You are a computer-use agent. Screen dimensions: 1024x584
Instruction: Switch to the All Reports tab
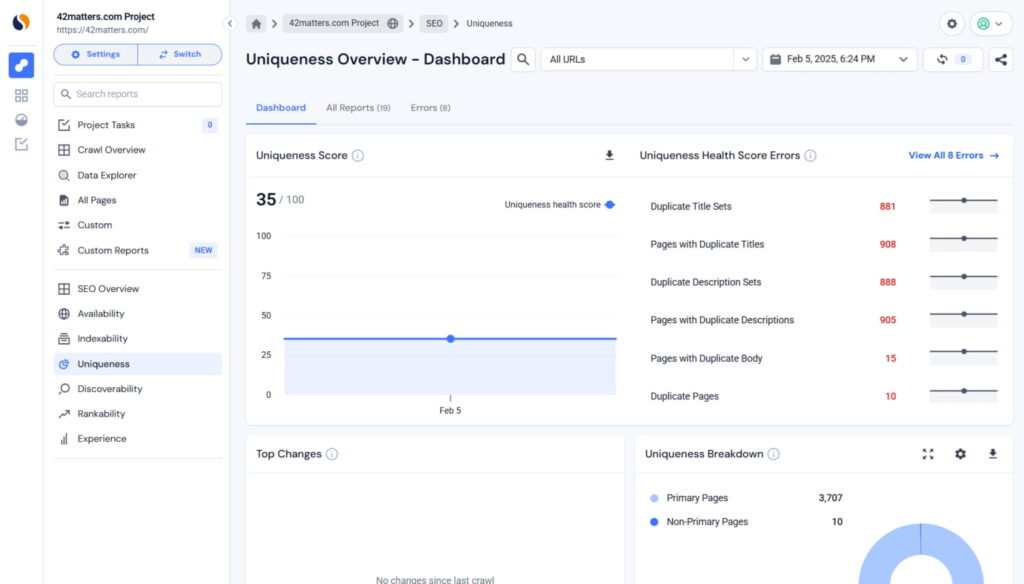pyautogui.click(x=358, y=107)
